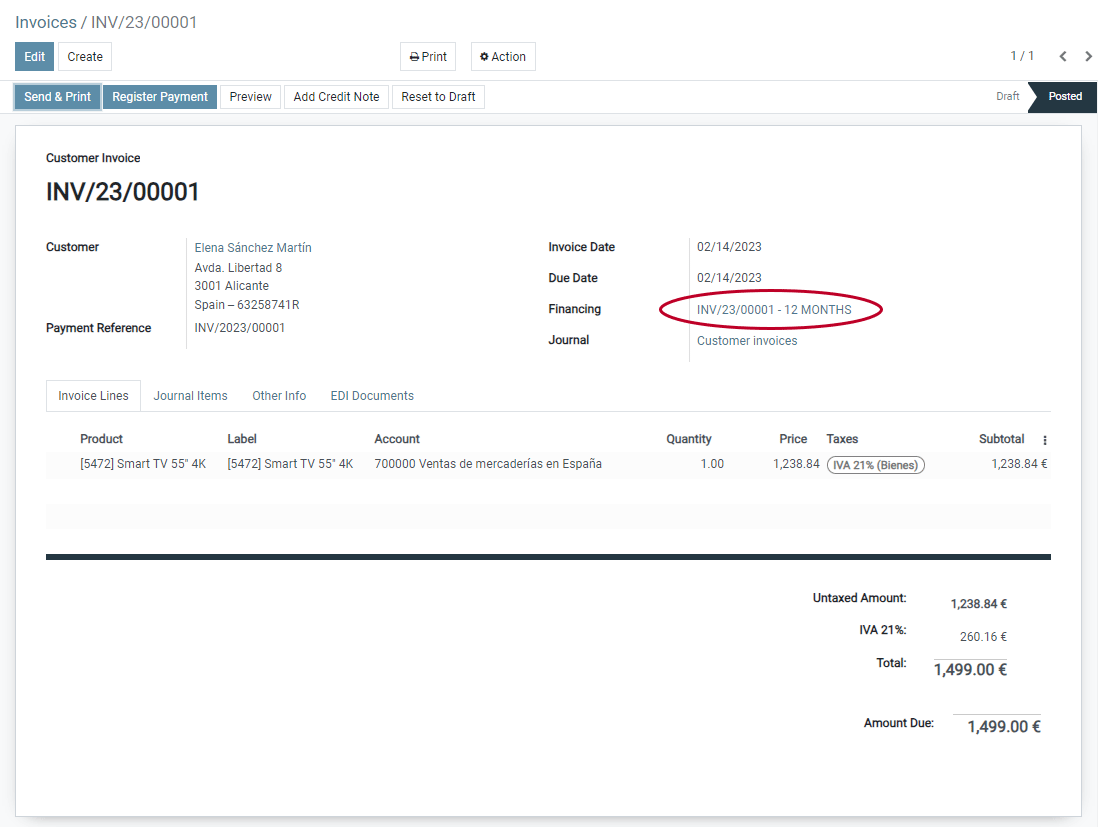Open the Other Info tab
This screenshot has height=827, width=1098.
tap(279, 395)
